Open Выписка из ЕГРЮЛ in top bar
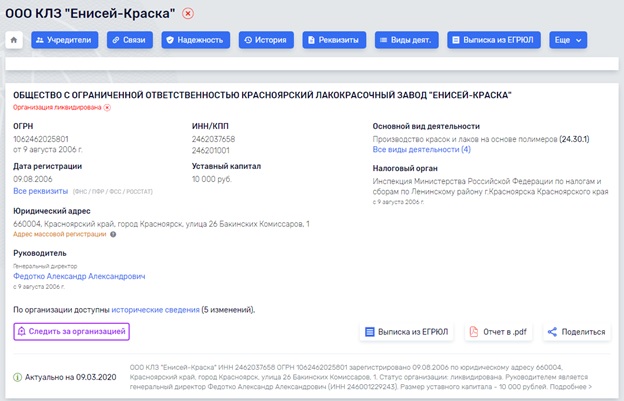 [x=494, y=40]
